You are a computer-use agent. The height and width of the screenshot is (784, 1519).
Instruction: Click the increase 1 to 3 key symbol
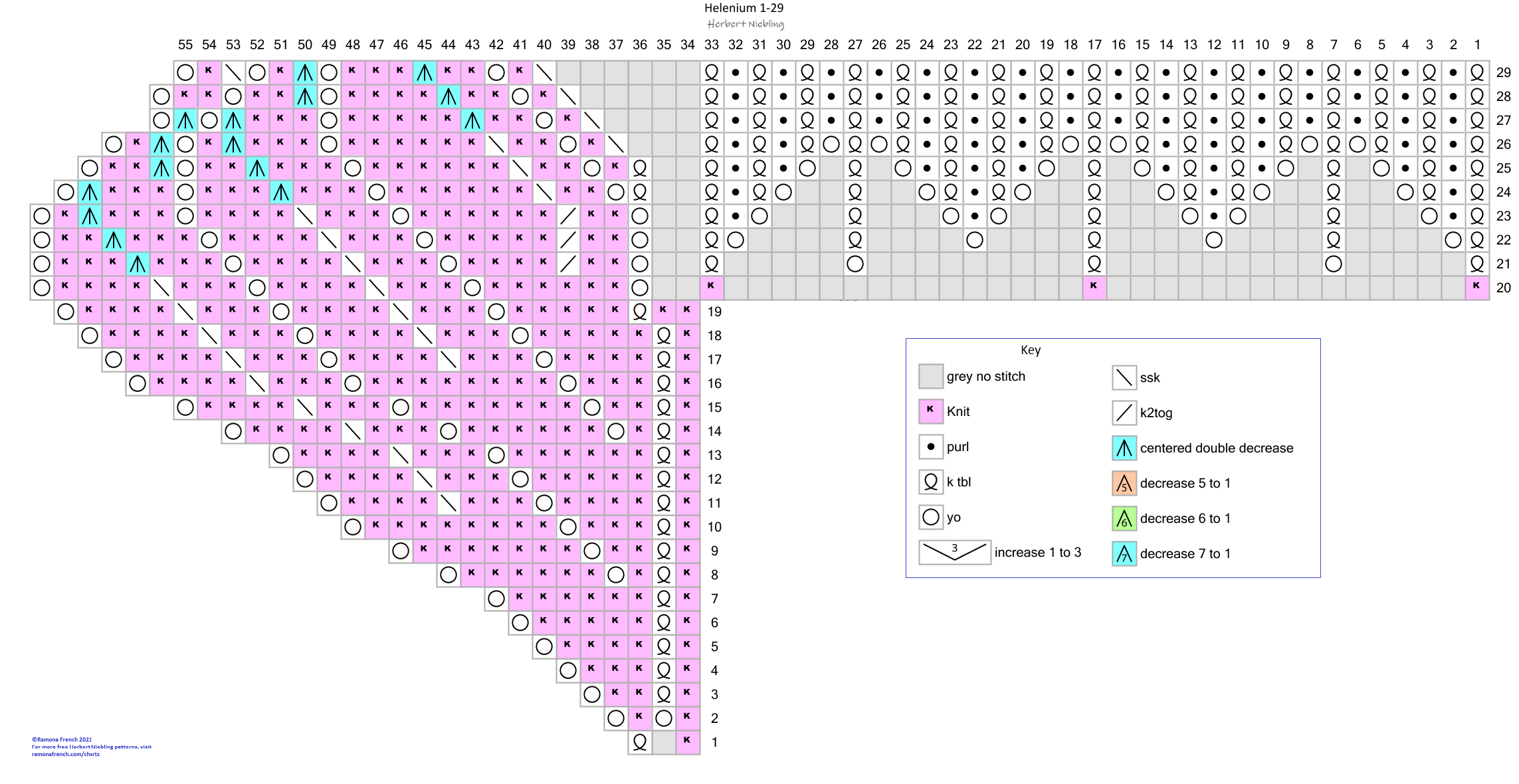tap(955, 552)
